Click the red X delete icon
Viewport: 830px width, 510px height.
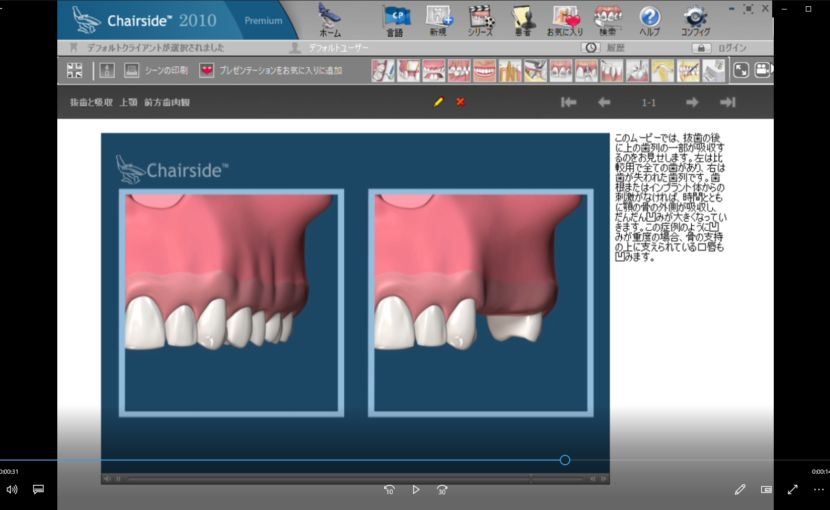(x=461, y=102)
